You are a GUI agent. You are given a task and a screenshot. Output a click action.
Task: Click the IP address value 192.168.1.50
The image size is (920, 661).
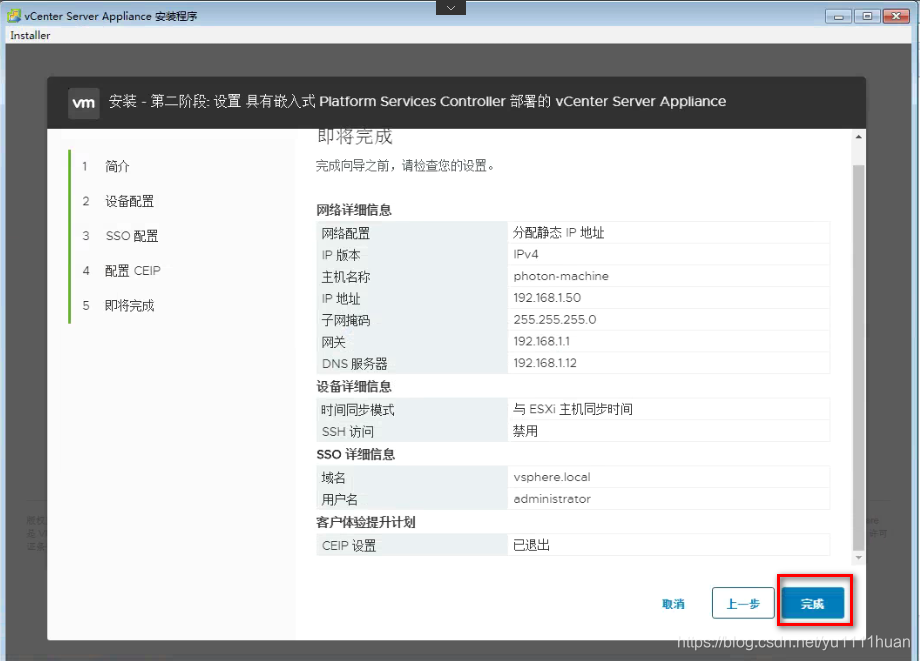547,297
